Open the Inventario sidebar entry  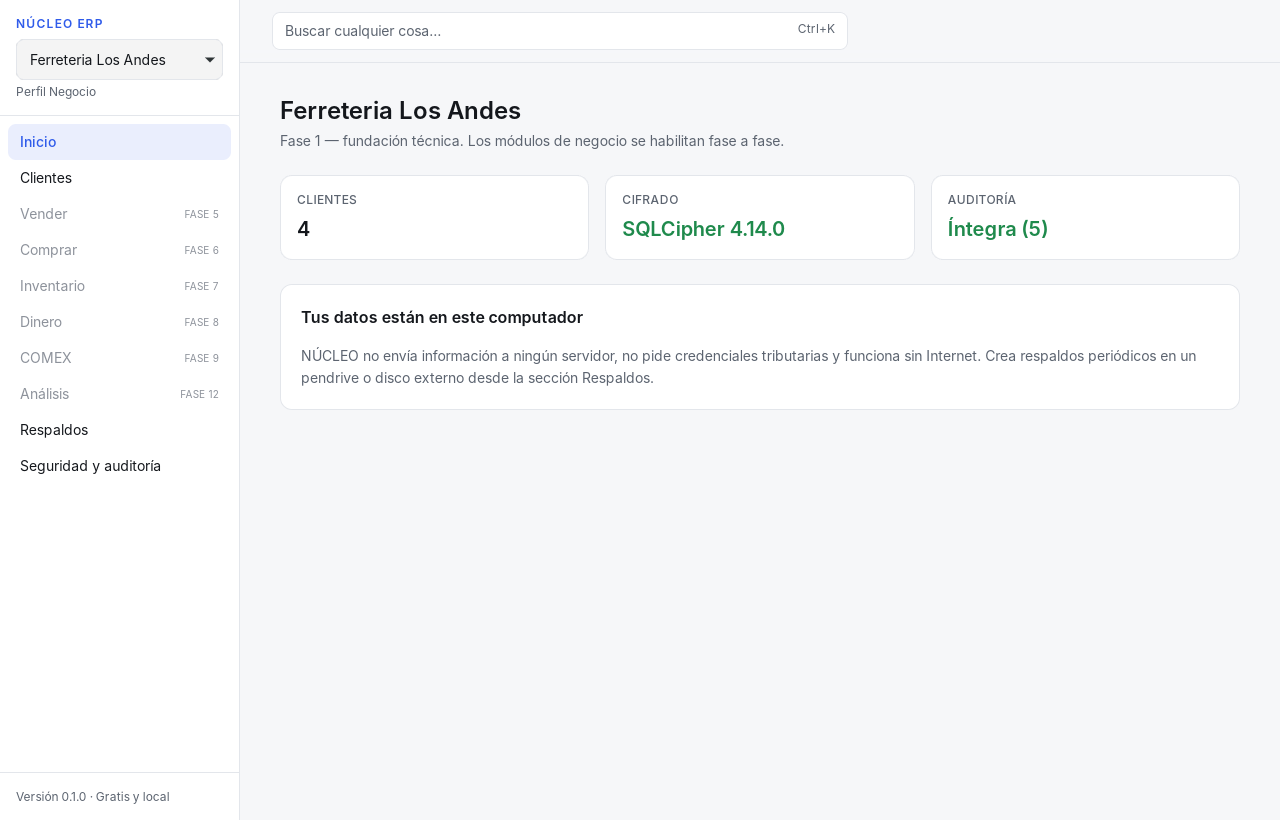(x=119, y=286)
